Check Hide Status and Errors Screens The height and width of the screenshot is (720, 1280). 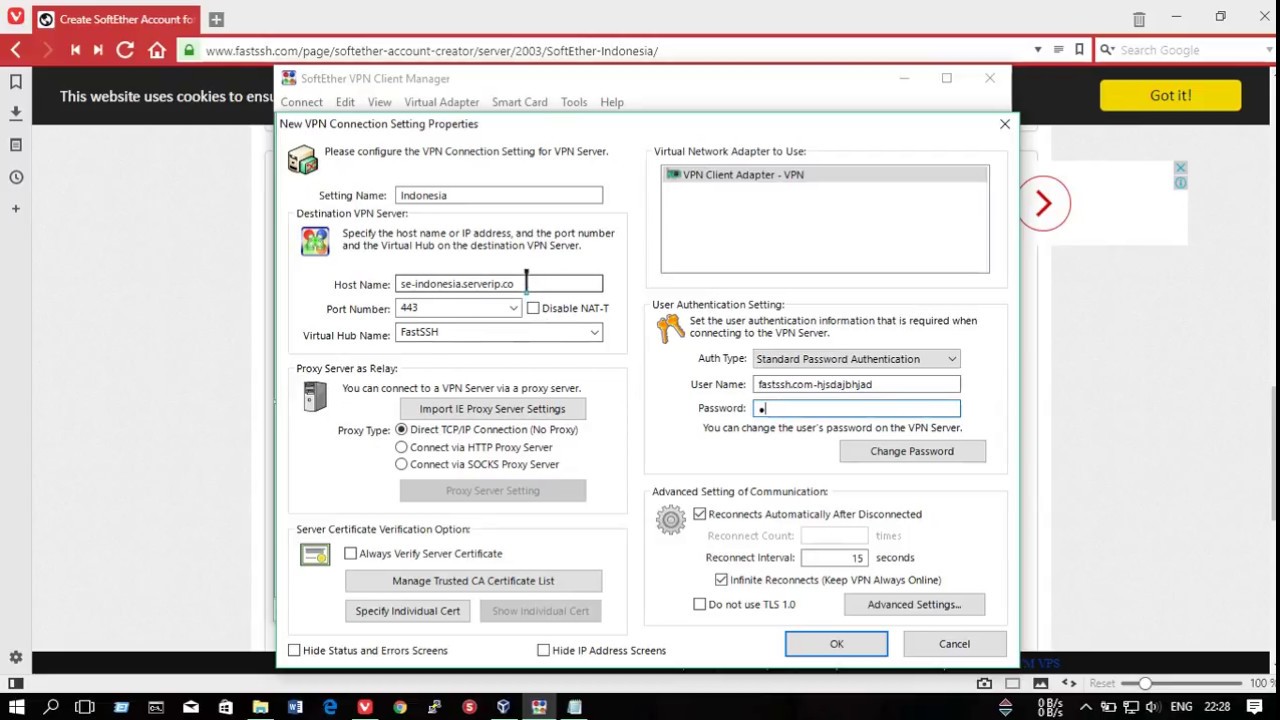[294, 650]
